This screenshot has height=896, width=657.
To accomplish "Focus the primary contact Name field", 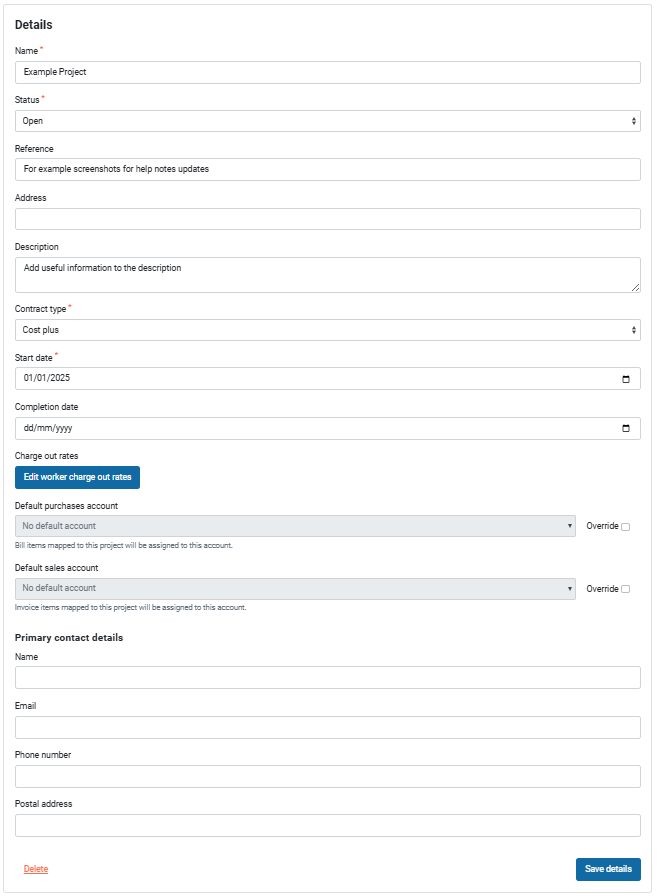I will tap(327, 678).
